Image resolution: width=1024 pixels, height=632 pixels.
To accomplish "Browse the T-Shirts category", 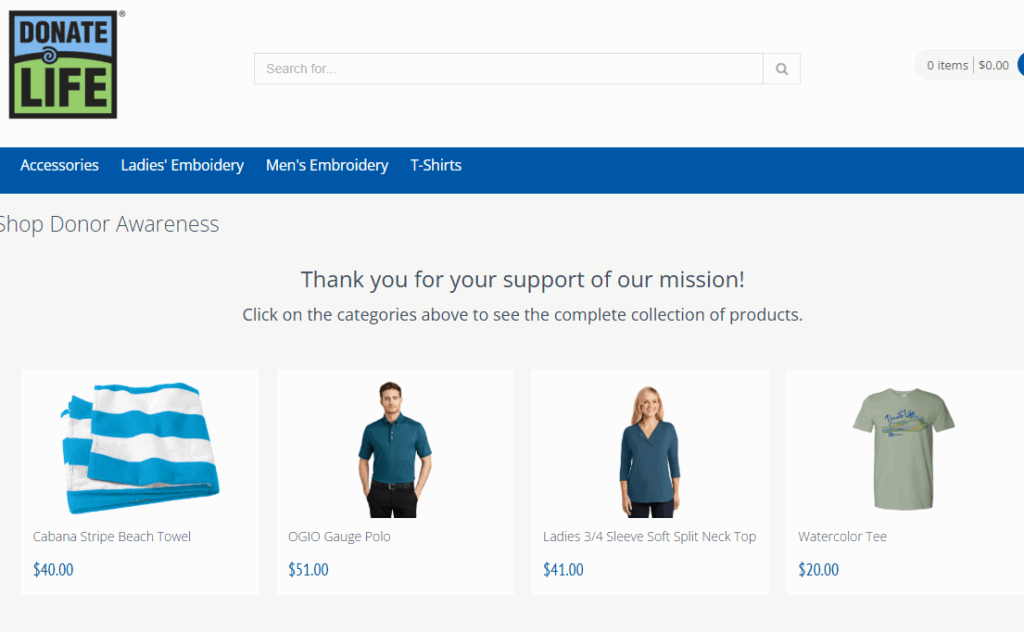I will 436,166.
